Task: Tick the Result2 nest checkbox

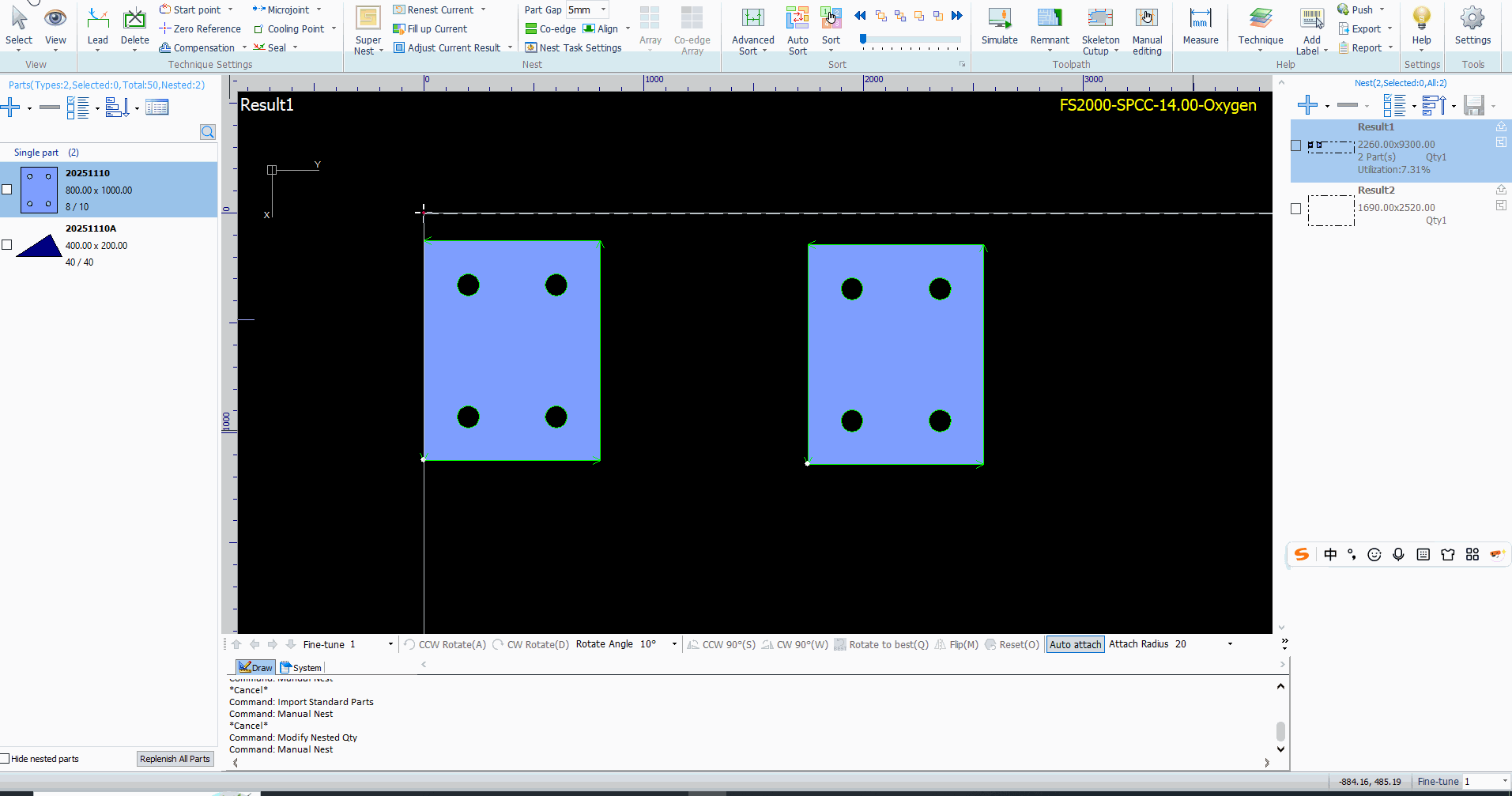Action: 1295,209
